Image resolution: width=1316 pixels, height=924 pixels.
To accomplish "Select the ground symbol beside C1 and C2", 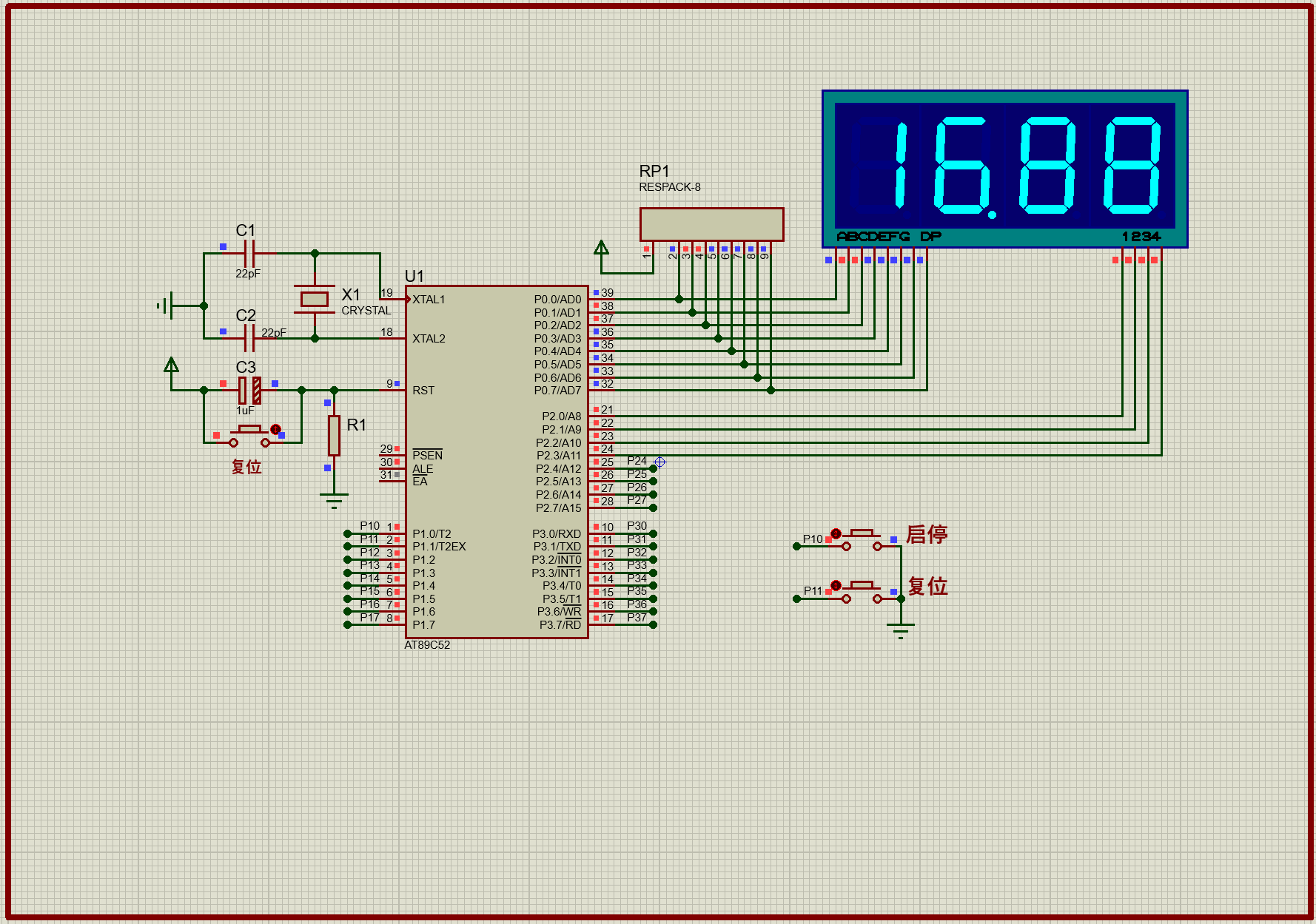I will pyautogui.click(x=167, y=305).
